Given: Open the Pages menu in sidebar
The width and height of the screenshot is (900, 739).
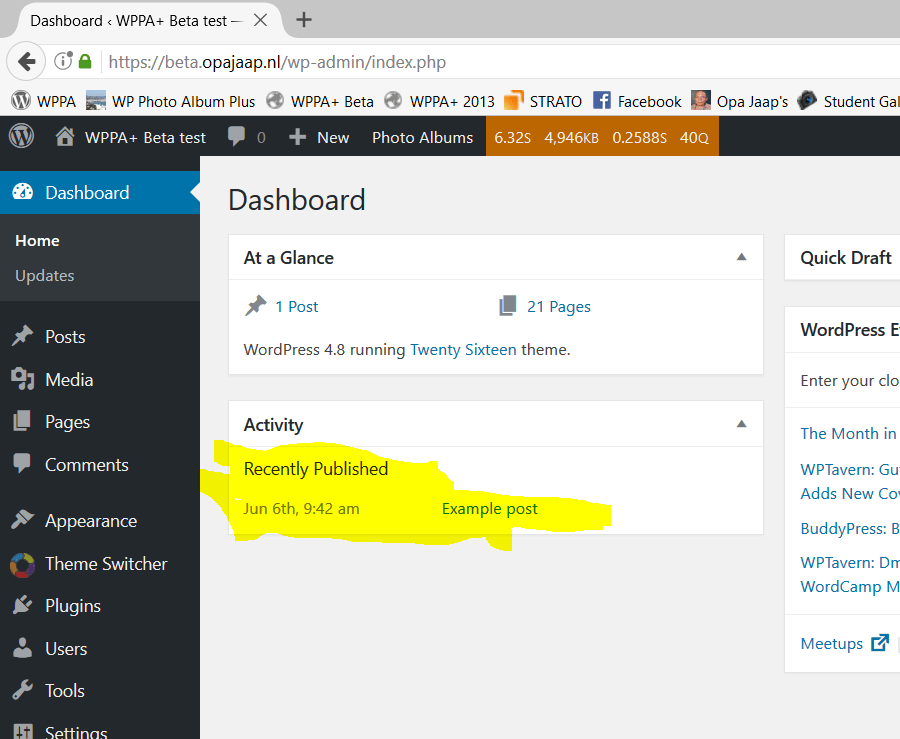Looking at the screenshot, I should (x=100, y=422).
